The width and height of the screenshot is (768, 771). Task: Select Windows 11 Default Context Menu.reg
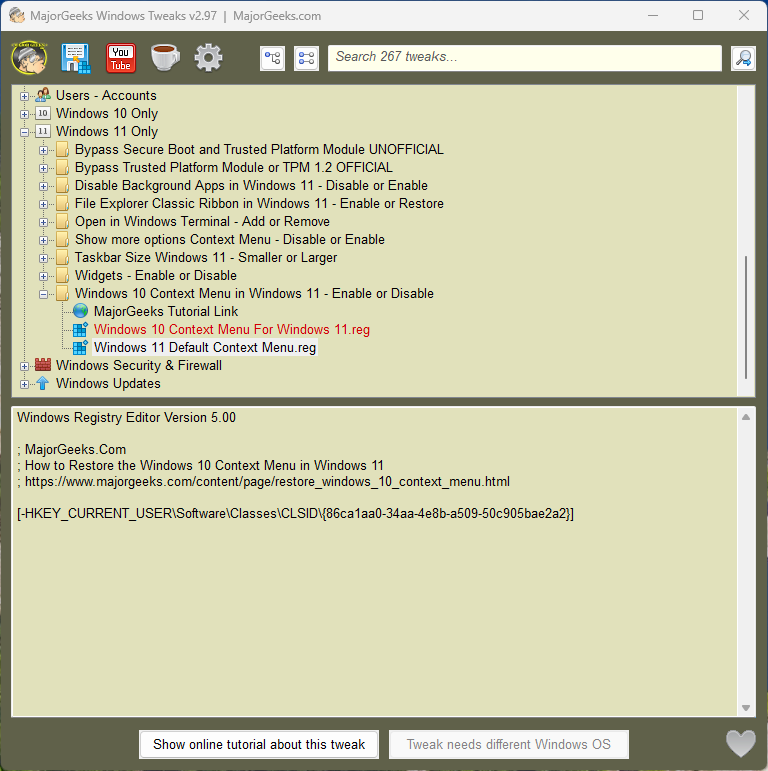205,347
